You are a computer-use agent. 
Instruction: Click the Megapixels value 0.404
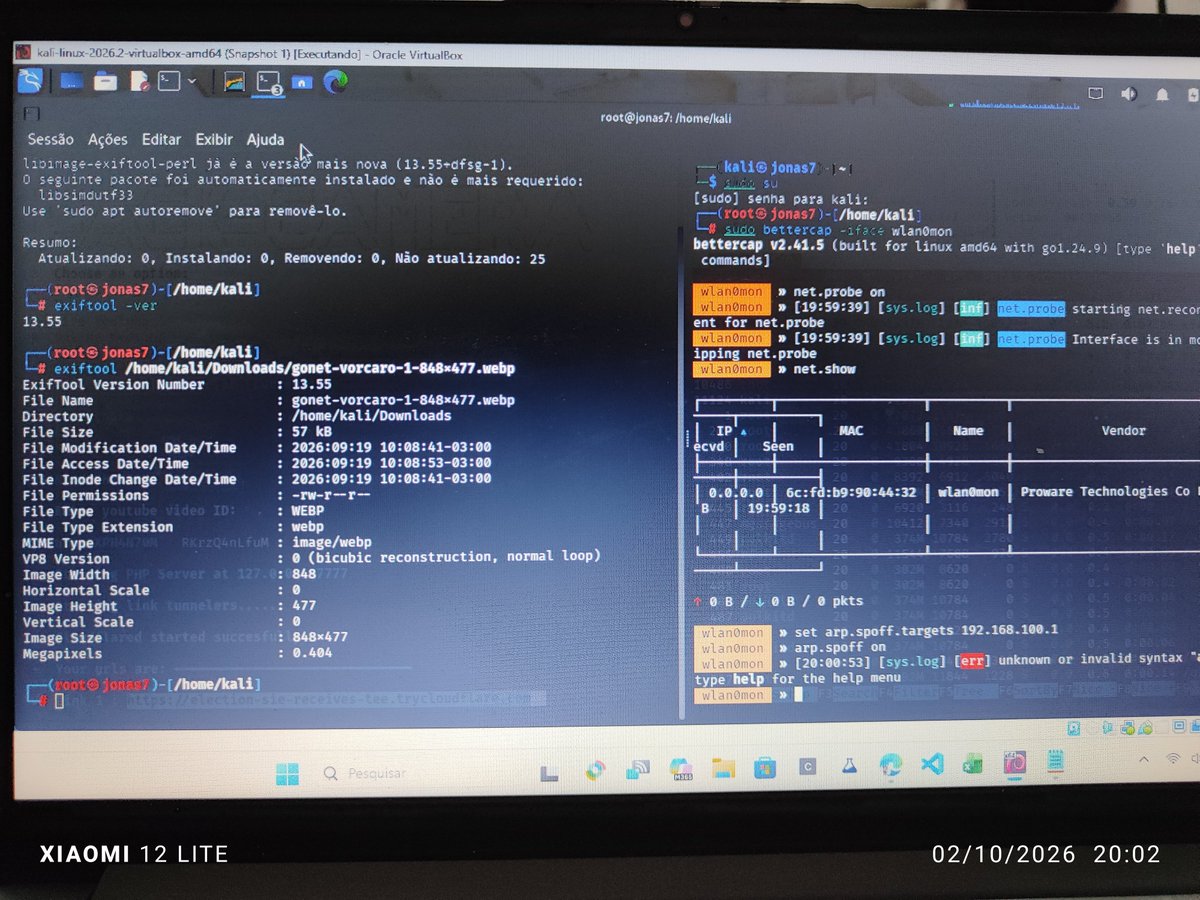312,653
